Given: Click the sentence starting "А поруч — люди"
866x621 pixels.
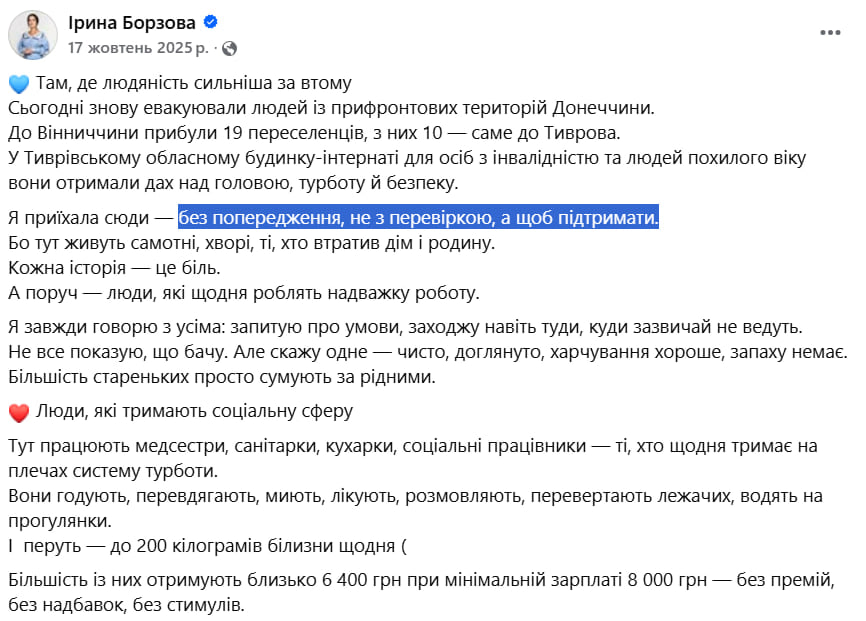Looking at the screenshot, I should [x=244, y=293].
